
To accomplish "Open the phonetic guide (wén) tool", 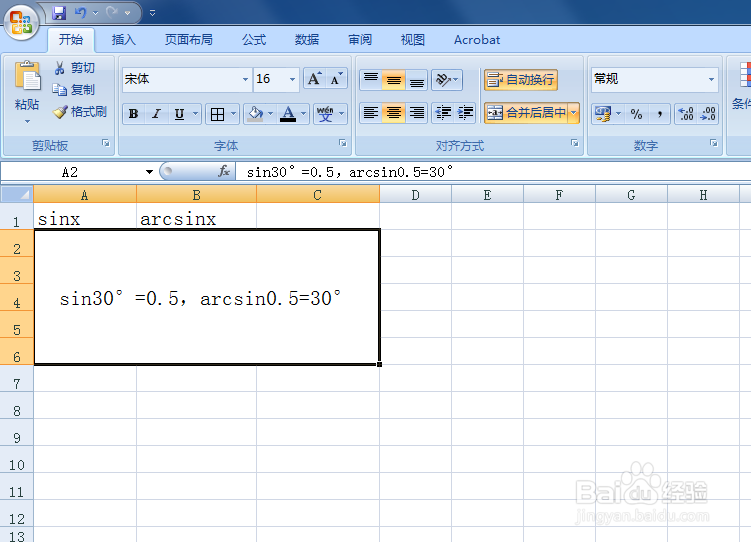I will [325, 114].
